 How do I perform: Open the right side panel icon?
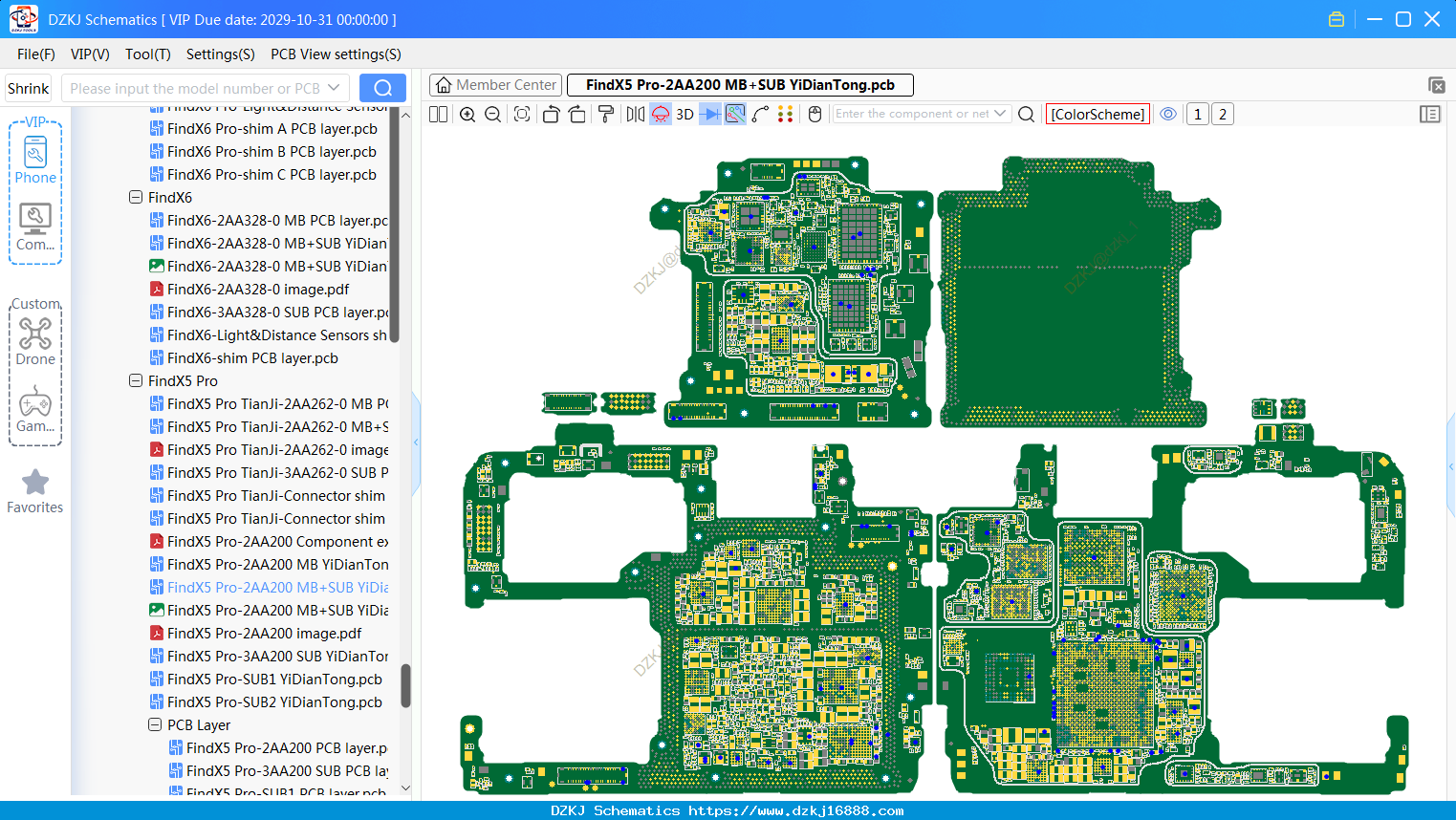coord(1430,115)
